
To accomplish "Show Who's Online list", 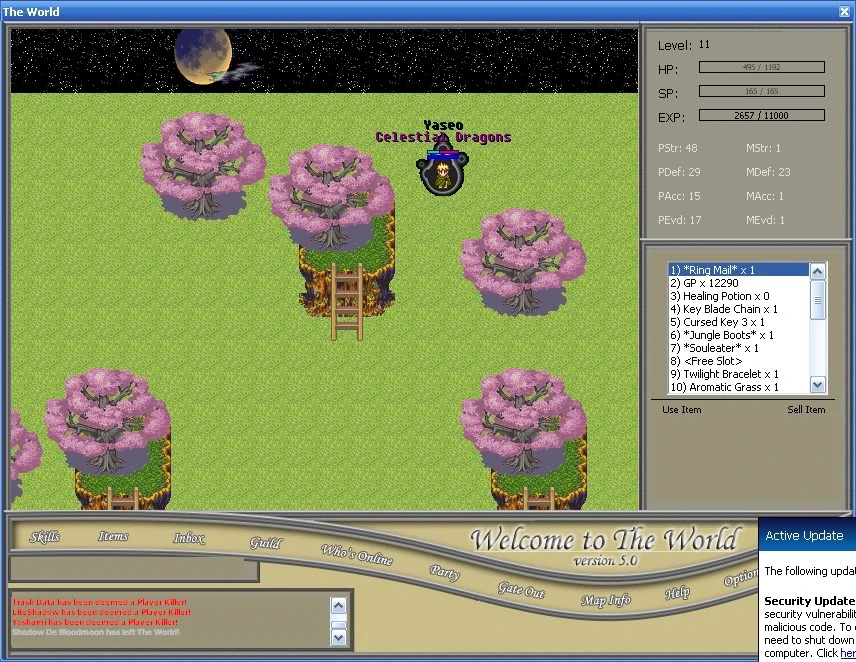I will click(356, 554).
